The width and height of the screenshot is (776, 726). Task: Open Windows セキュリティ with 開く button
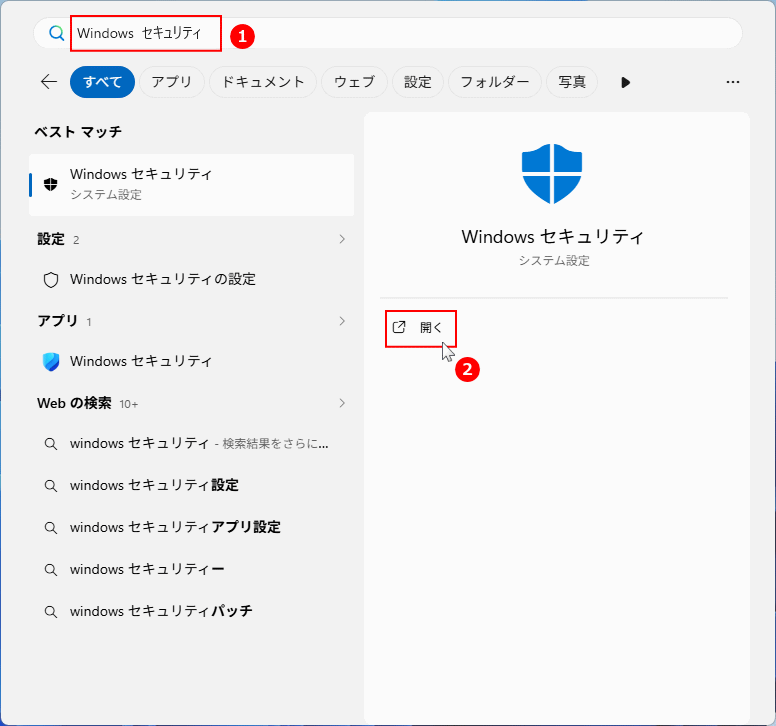click(x=421, y=328)
